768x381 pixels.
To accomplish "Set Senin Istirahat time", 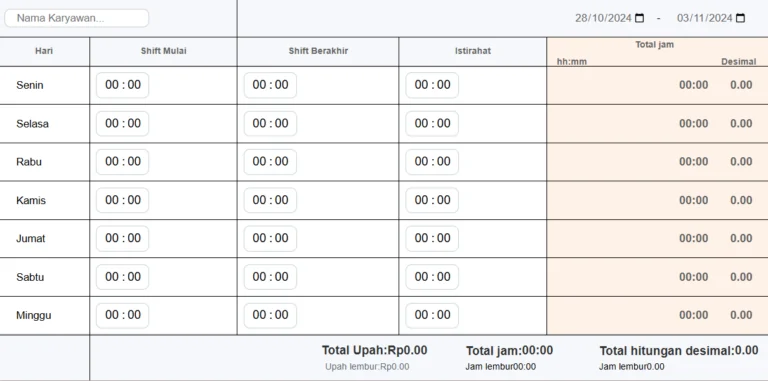I will [x=432, y=85].
